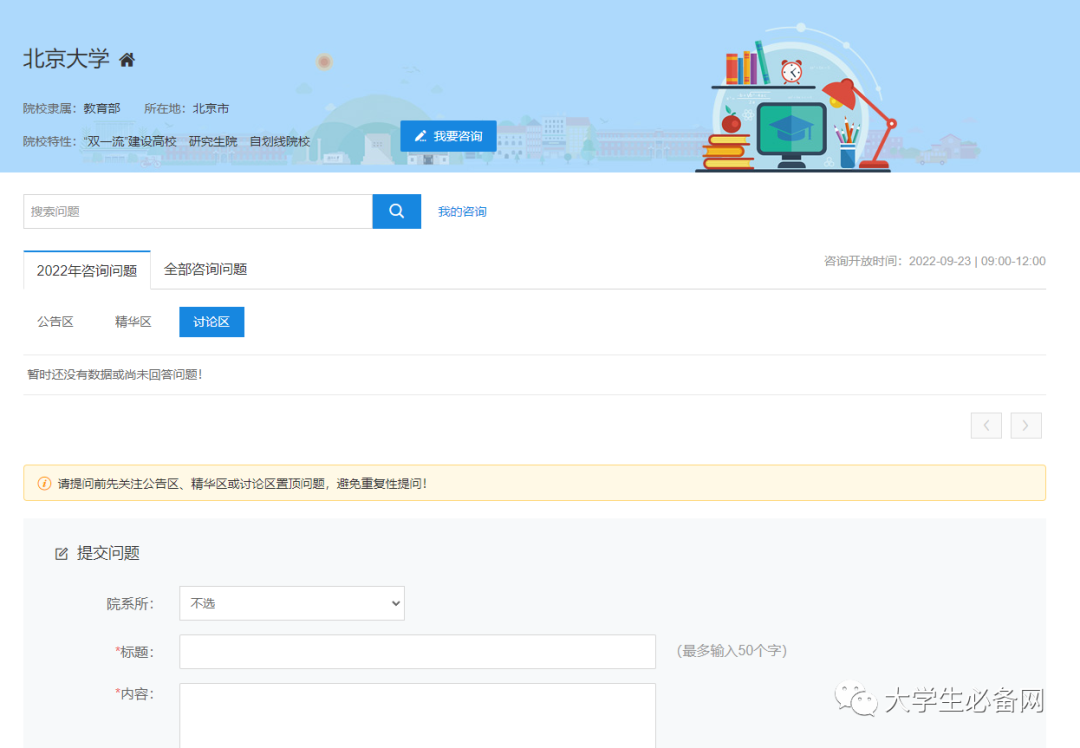
Task: Open the 精华区 section
Action: click(133, 322)
